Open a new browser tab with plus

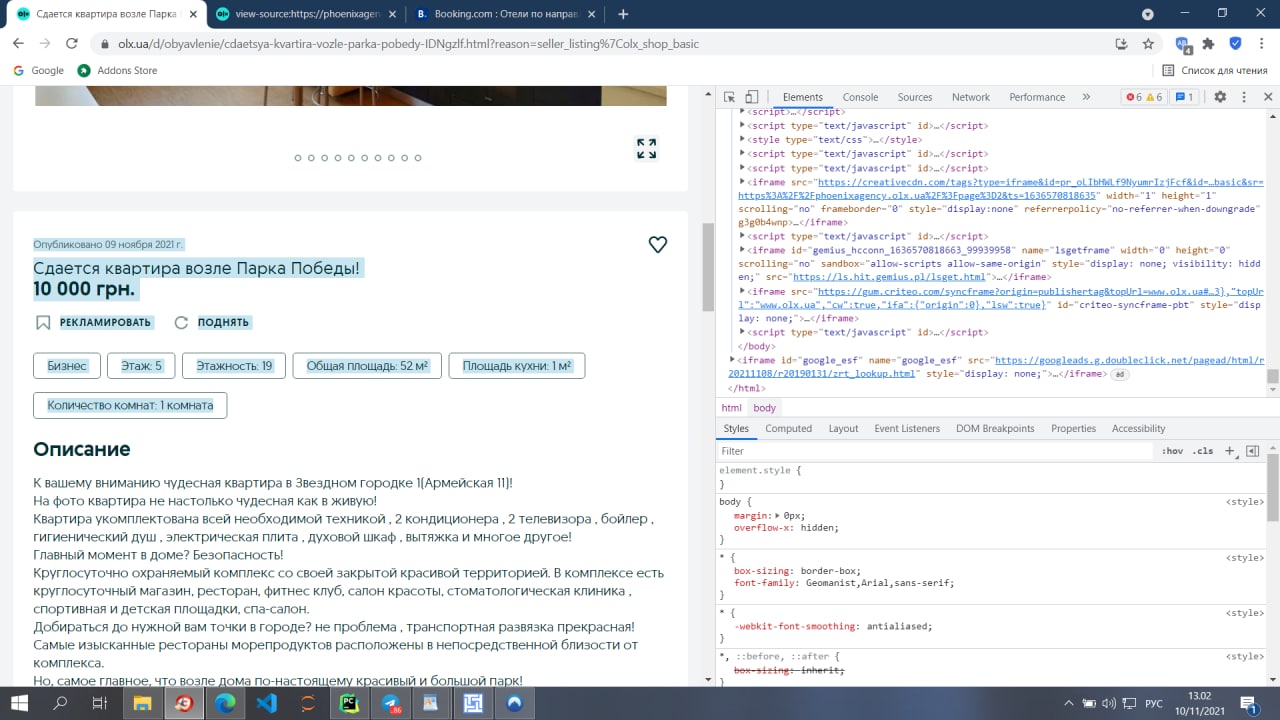pyautogui.click(x=623, y=14)
